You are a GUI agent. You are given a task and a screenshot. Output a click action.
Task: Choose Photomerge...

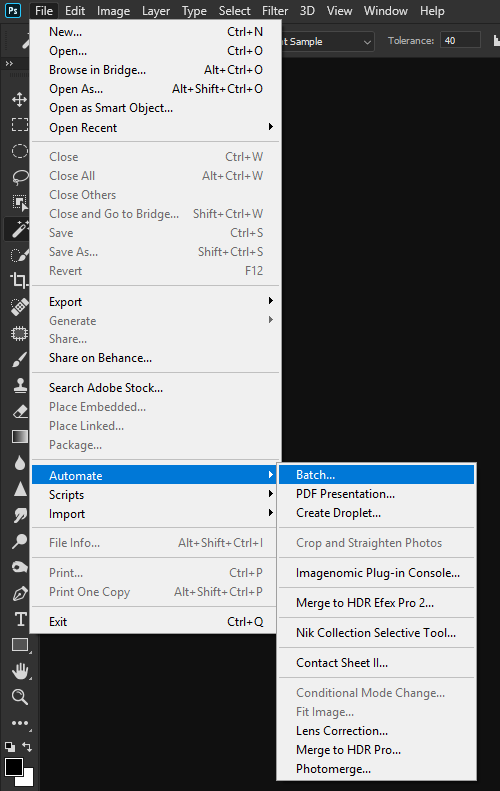point(376,769)
